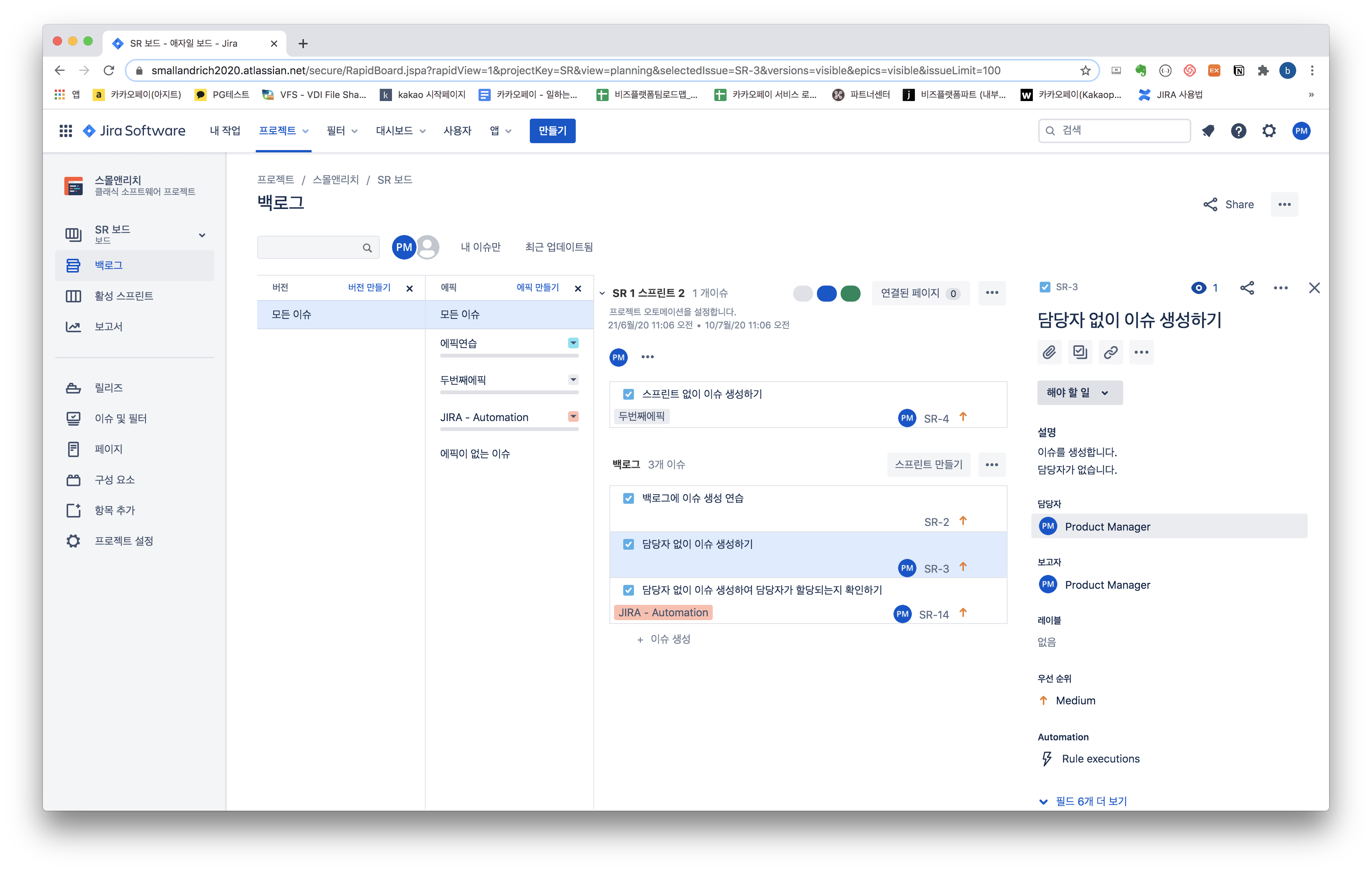Image resolution: width=1372 pixels, height=872 pixels.
Task: Open the Jira notifications icon
Action: coord(1208,131)
